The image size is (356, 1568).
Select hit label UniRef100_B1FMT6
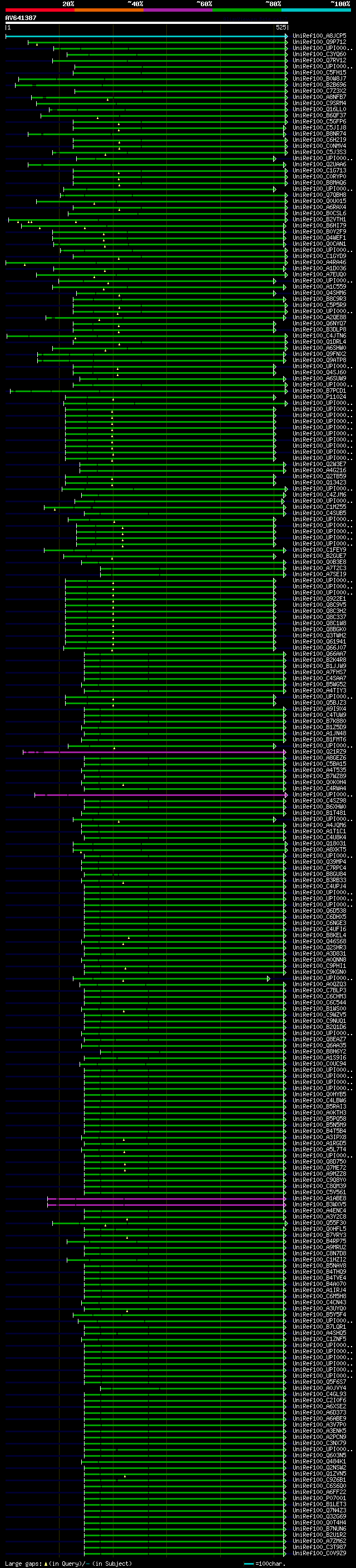[x=319, y=740]
